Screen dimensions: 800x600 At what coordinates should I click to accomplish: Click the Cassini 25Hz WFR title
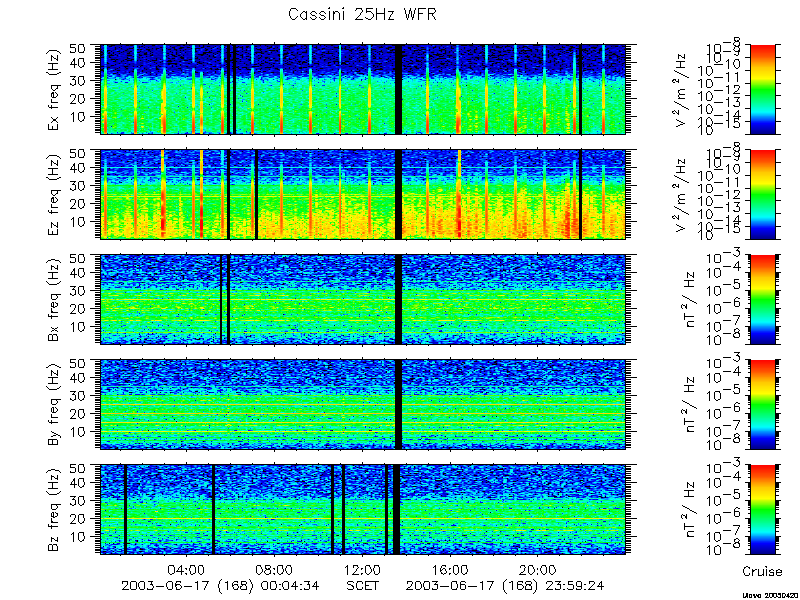[362, 14]
